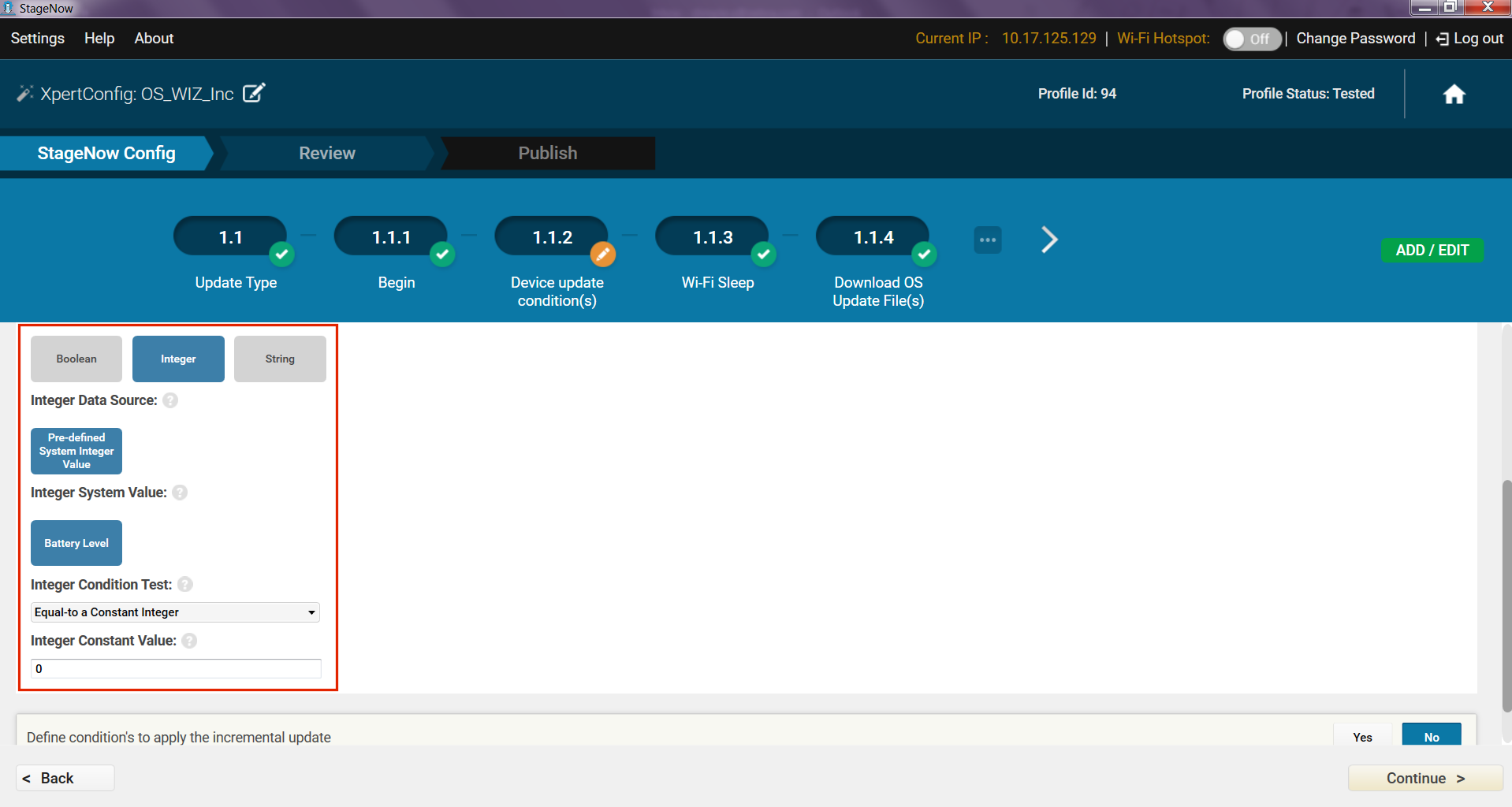Click the right chevron to show next steps

coord(1048,240)
